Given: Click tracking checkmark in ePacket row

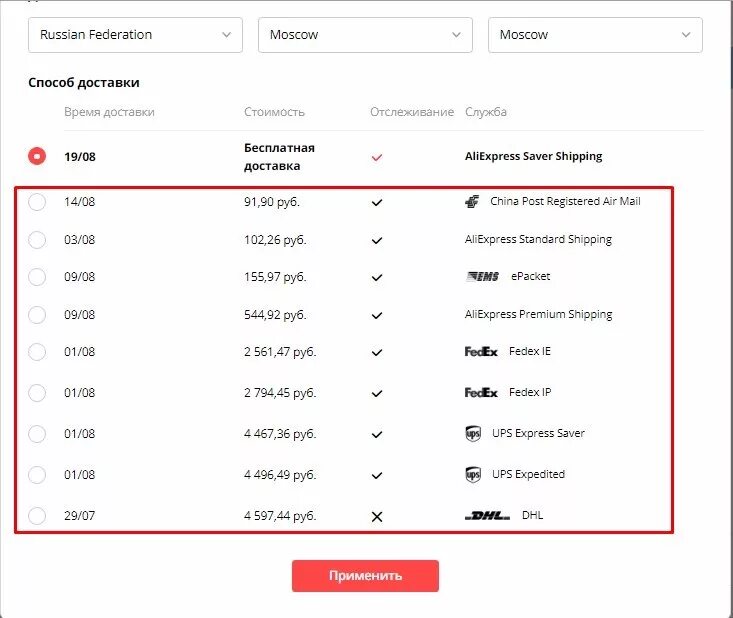Looking at the screenshot, I should 377,278.
